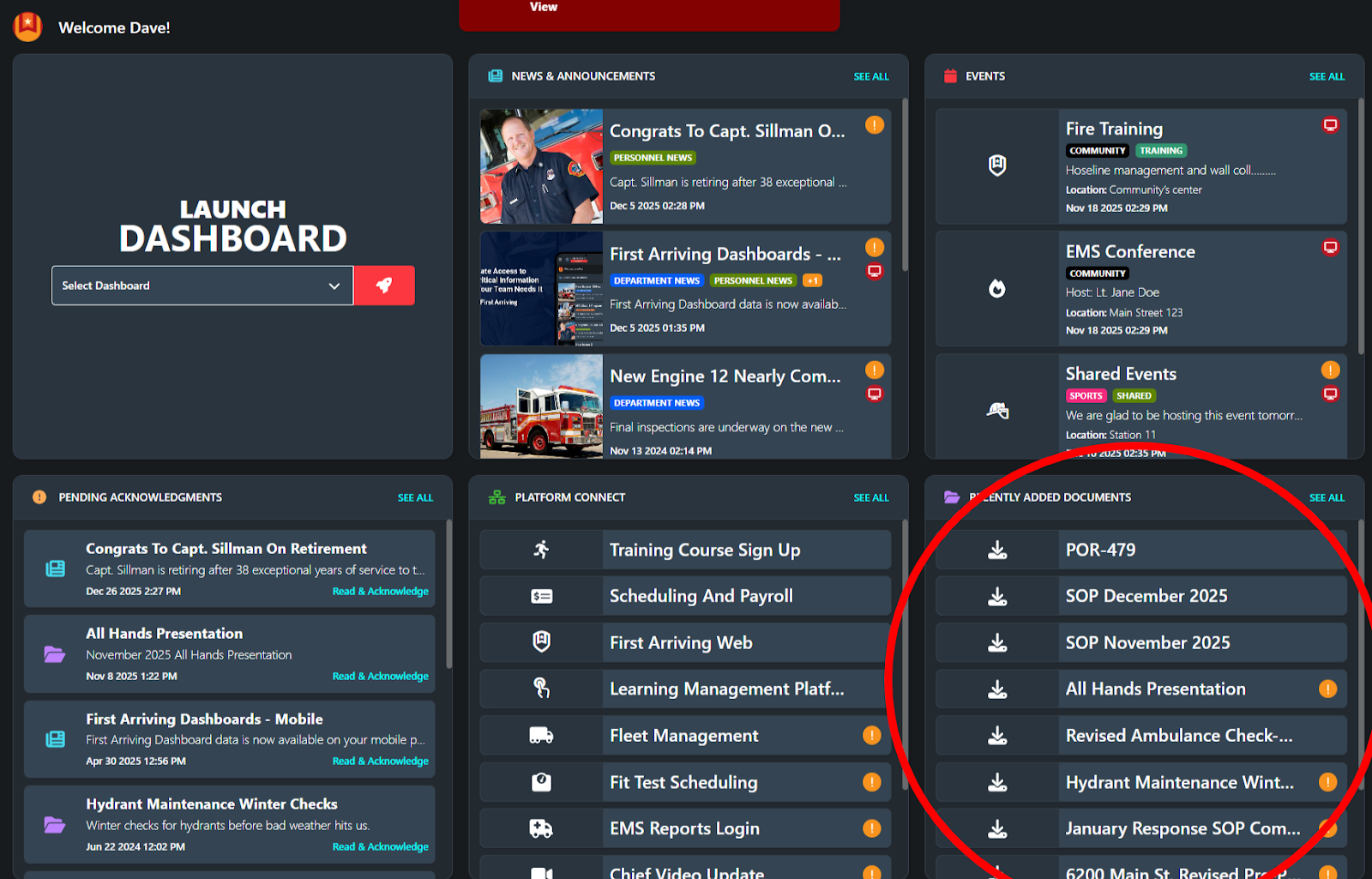Click folder icon beside Hydrant Maintenance Winter Checks
The width and height of the screenshot is (1372, 879).
pyautogui.click(x=55, y=825)
